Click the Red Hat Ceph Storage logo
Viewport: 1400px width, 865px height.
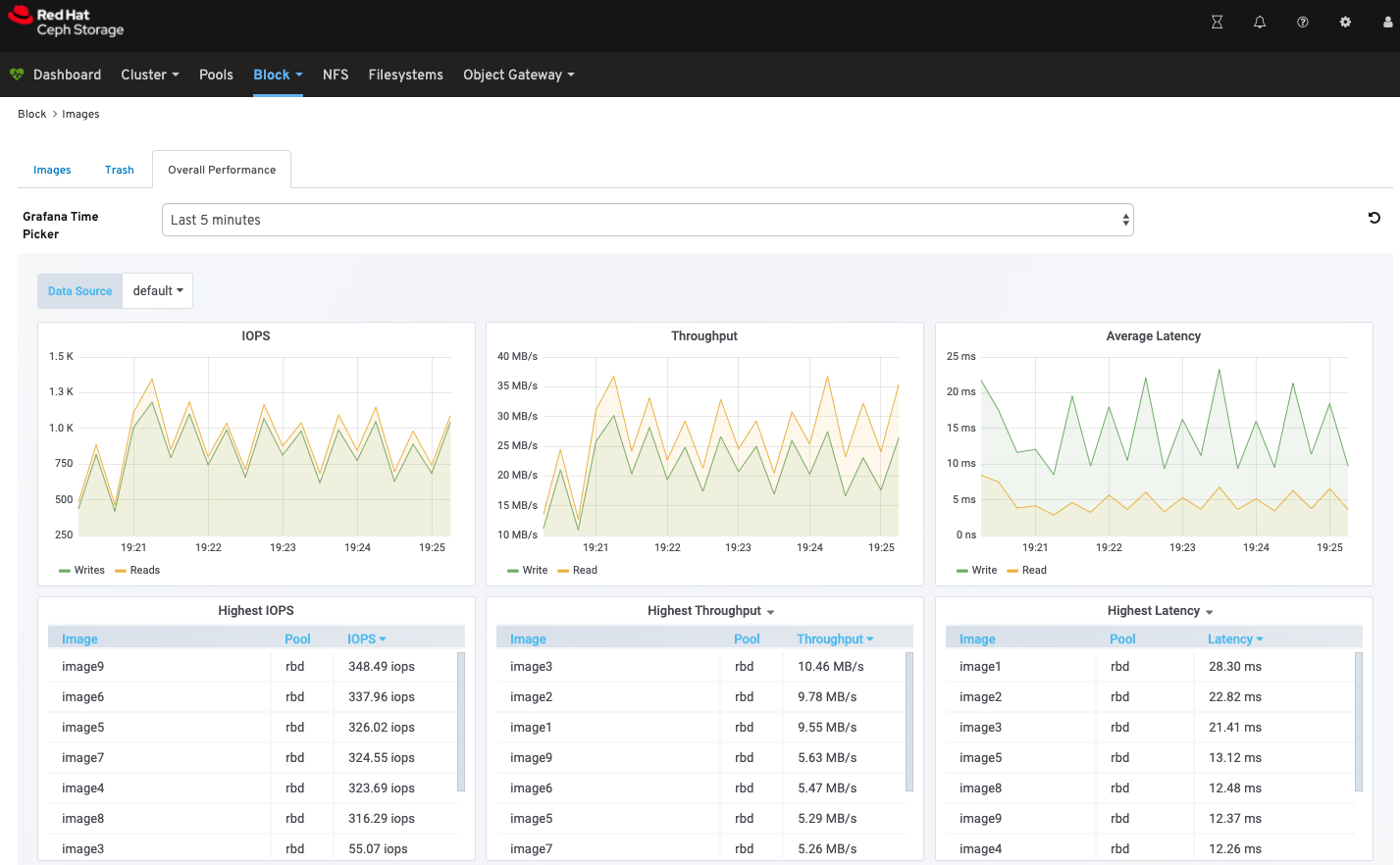(67, 23)
